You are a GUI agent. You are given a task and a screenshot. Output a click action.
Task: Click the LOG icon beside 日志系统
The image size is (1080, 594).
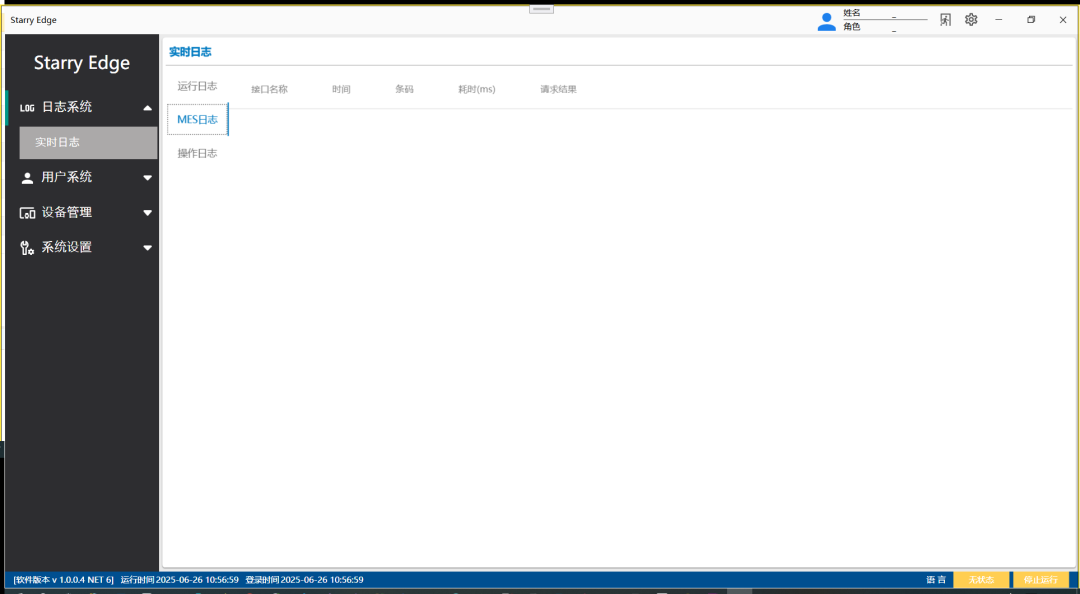(x=27, y=107)
